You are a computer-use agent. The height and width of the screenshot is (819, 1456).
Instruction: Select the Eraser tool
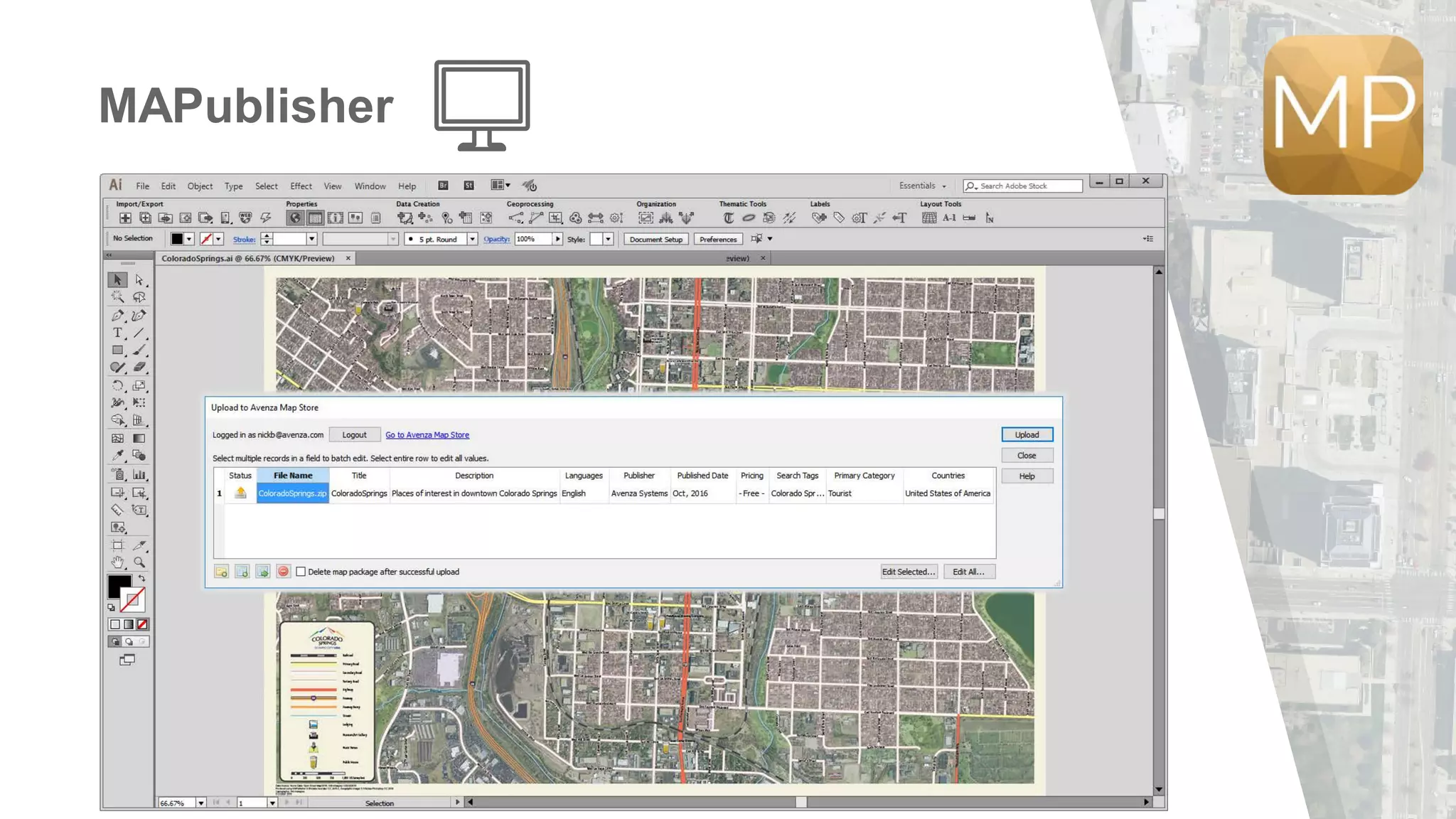[x=139, y=368]
